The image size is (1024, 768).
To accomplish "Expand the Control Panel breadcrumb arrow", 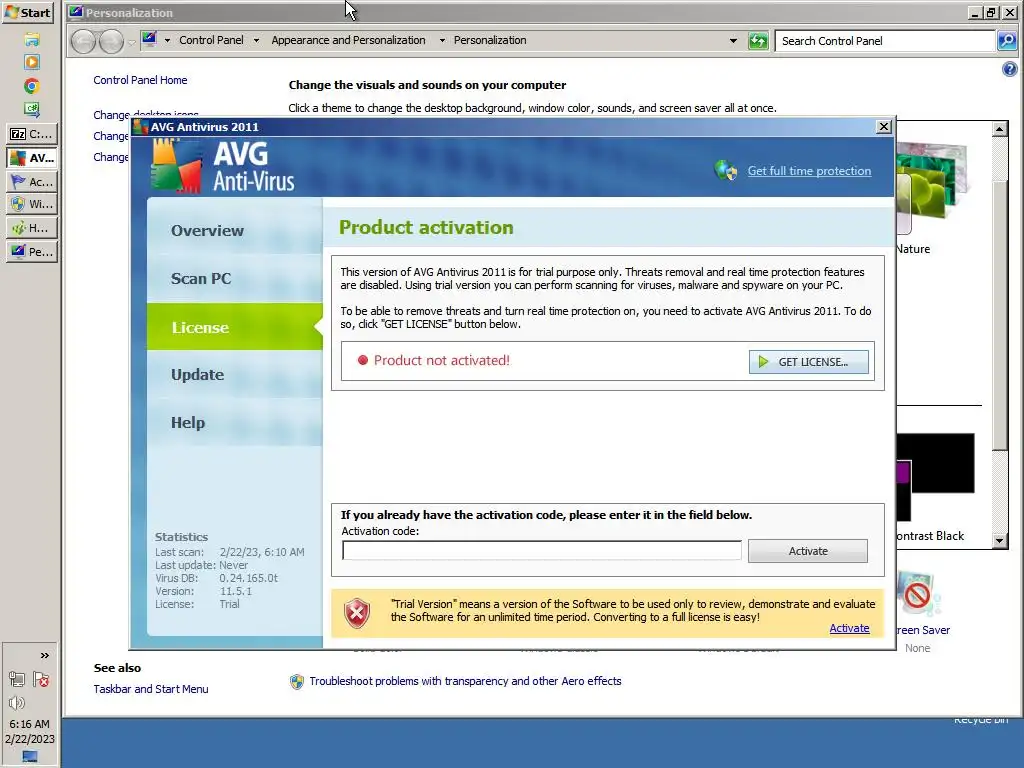I will (256, 40).
